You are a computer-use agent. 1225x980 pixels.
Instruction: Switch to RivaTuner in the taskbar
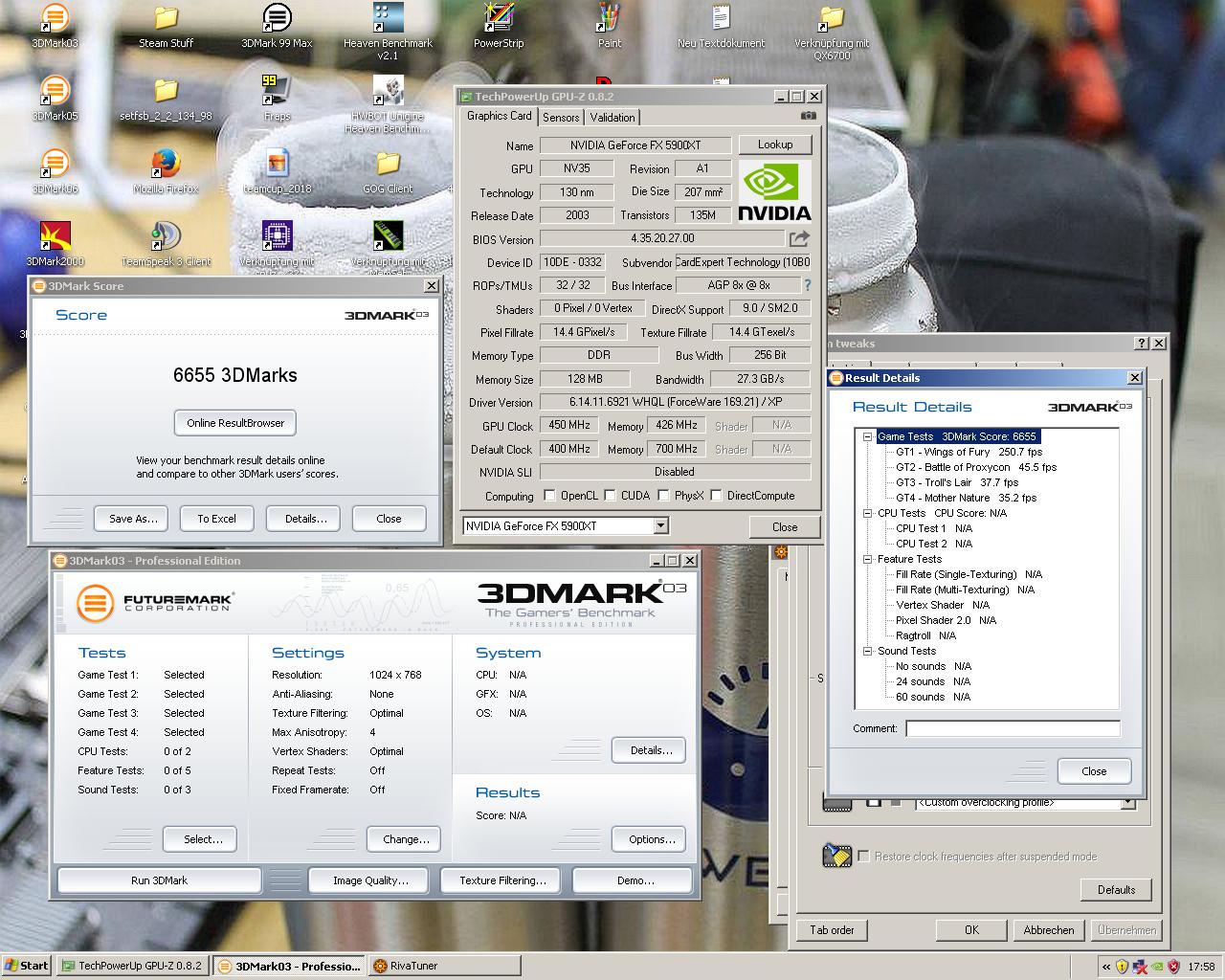click(444, 966)
